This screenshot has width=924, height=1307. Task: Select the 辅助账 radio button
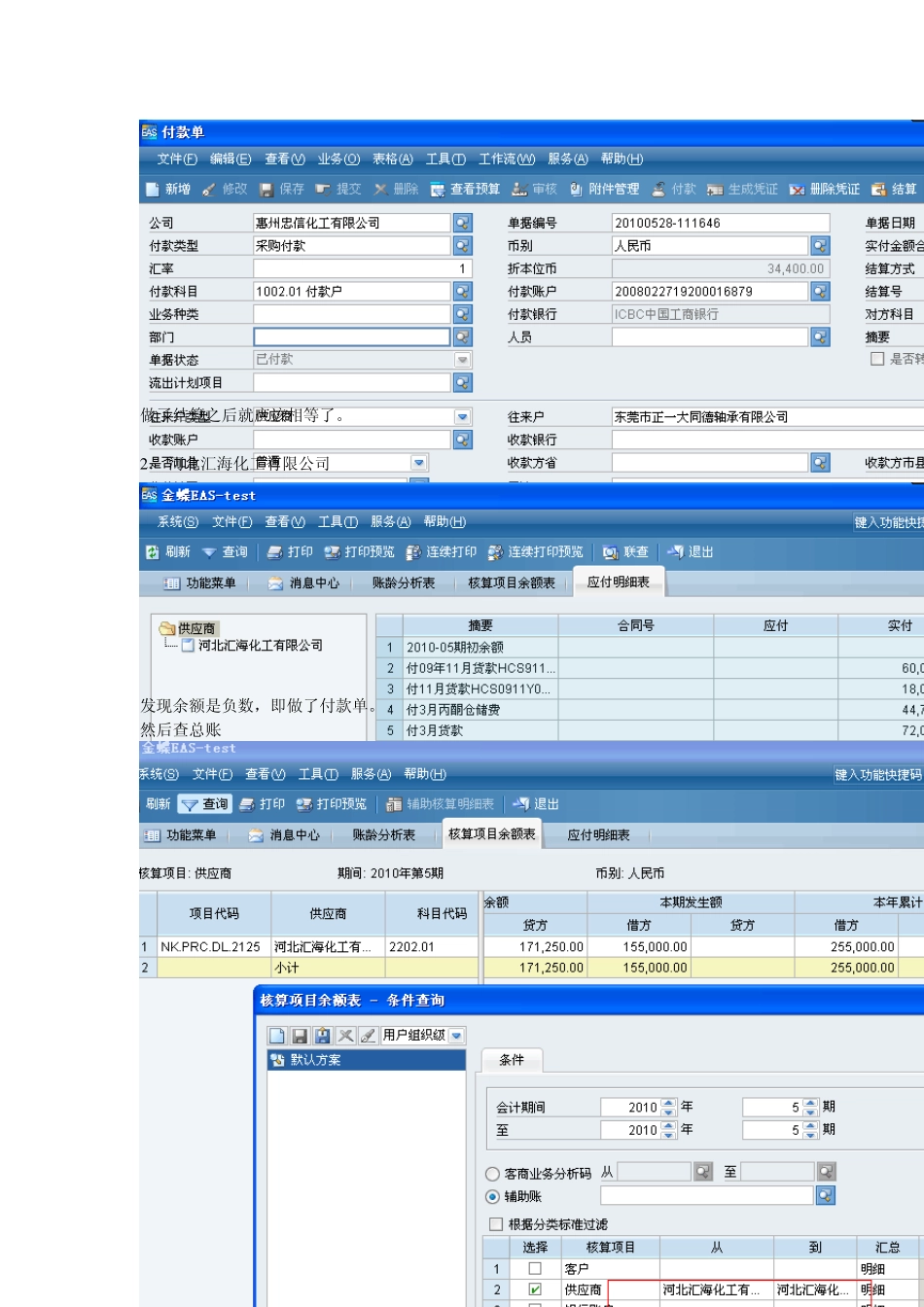click(x=492, y=1196)
